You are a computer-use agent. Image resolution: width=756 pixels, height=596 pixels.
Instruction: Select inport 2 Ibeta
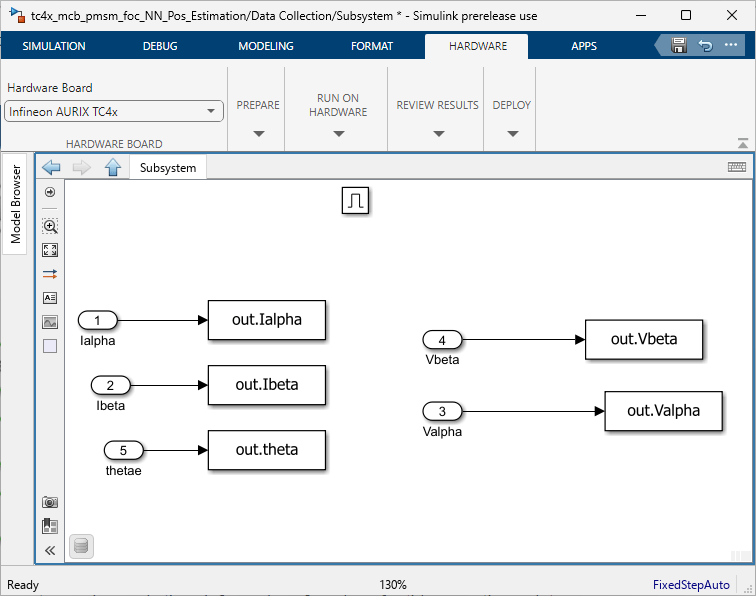(110, 385)
